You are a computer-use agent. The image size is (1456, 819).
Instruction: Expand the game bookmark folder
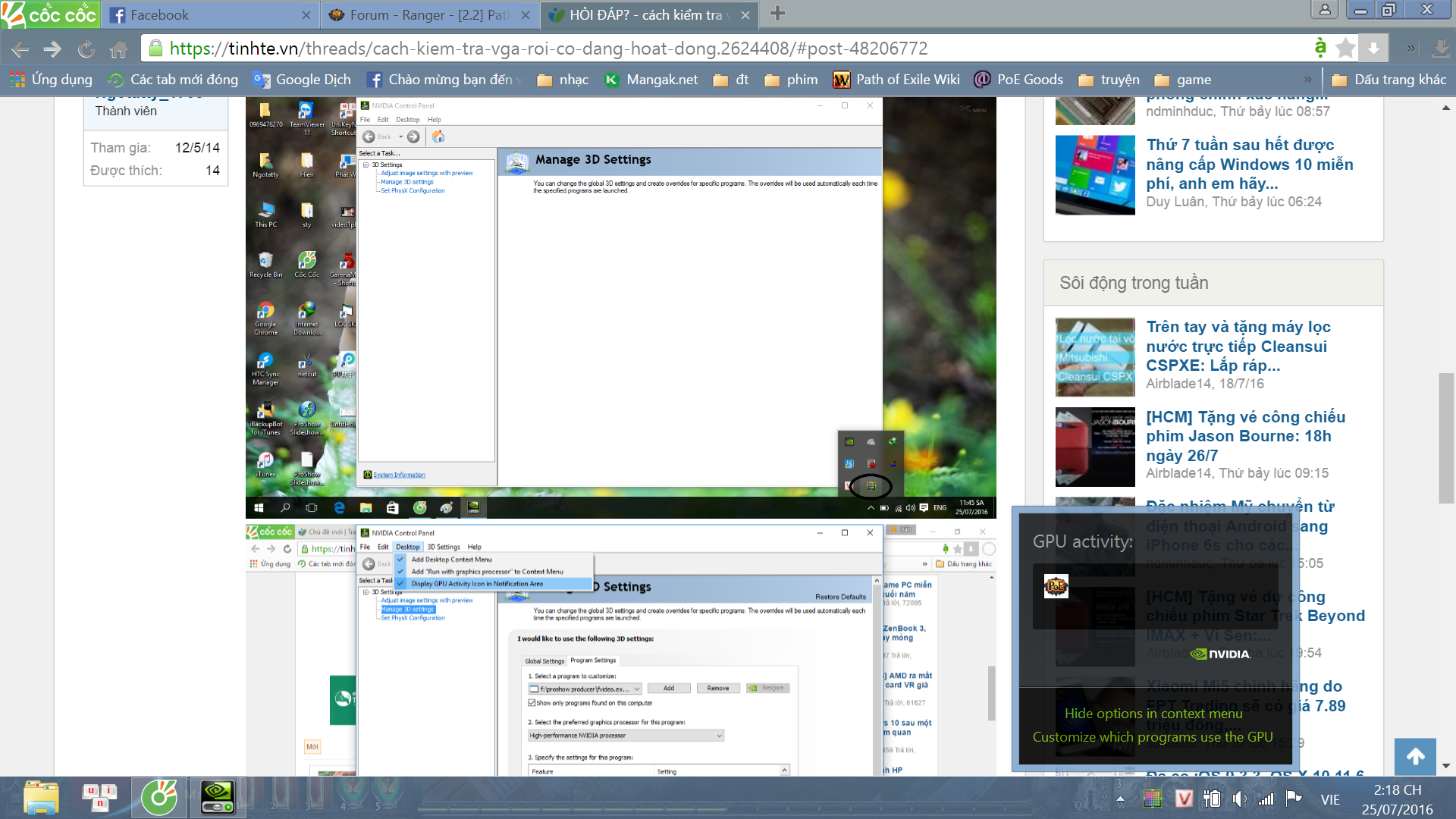point(1182,80)
